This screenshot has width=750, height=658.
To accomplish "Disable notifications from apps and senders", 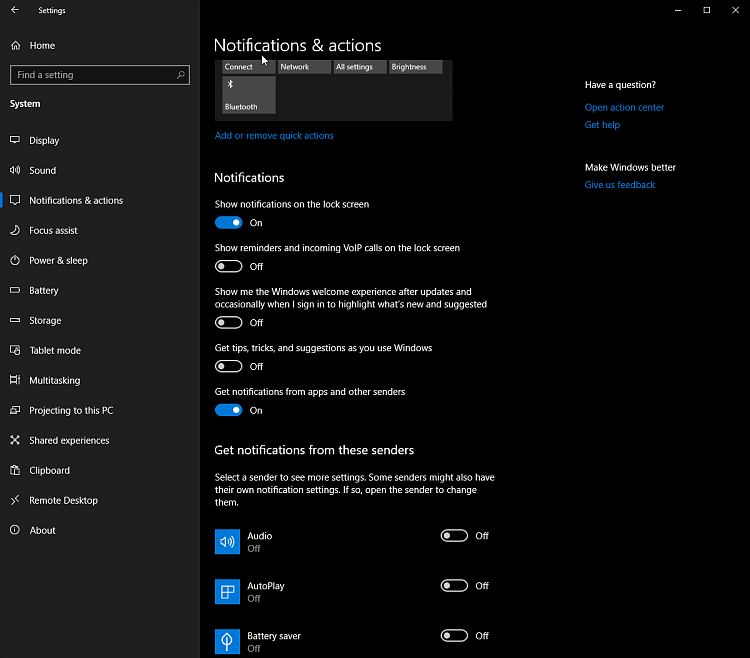I will coord(229,410).
